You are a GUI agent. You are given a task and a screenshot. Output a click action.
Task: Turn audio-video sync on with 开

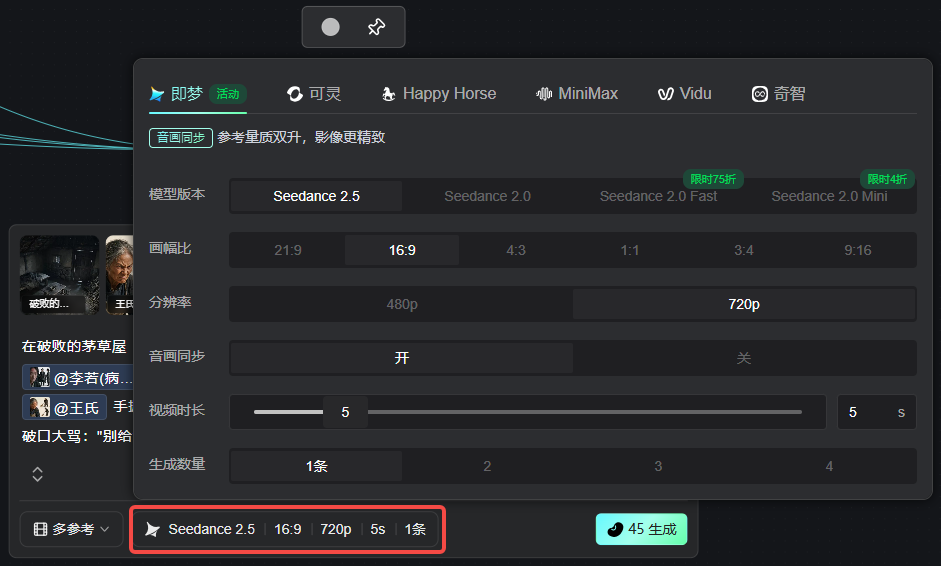(402, 358)
